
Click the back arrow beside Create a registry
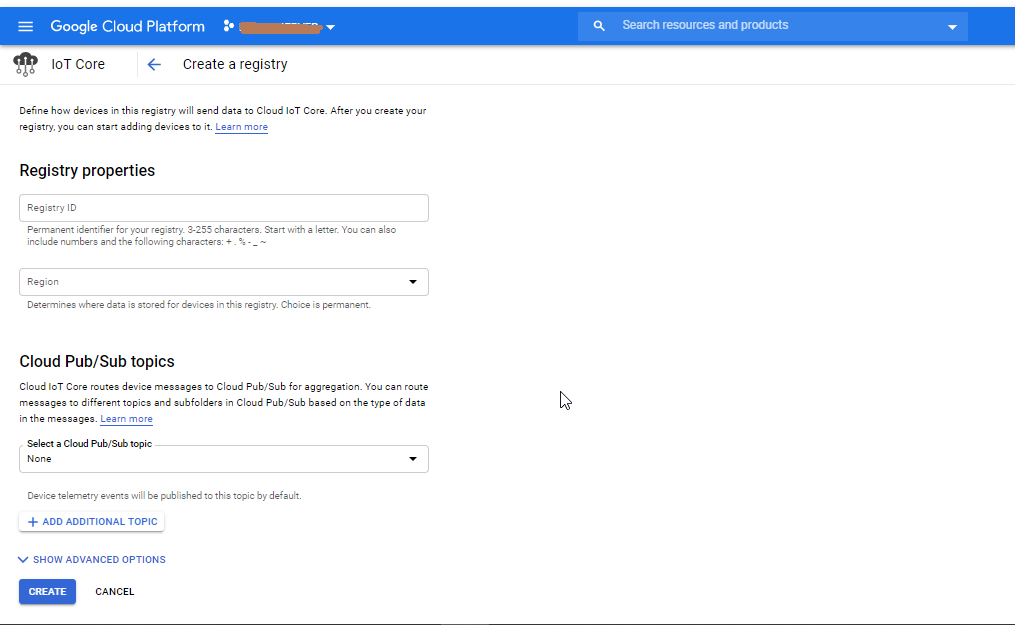[153, 64]
